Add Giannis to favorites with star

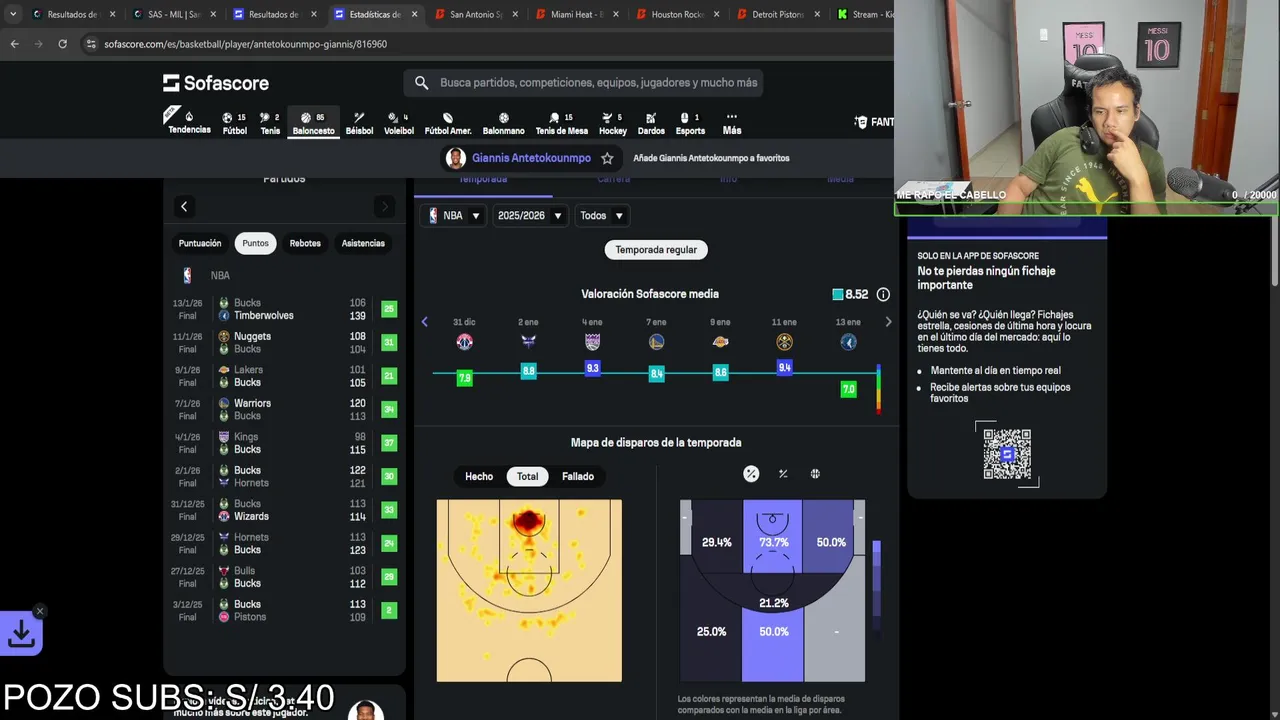(x=607, y=158)
